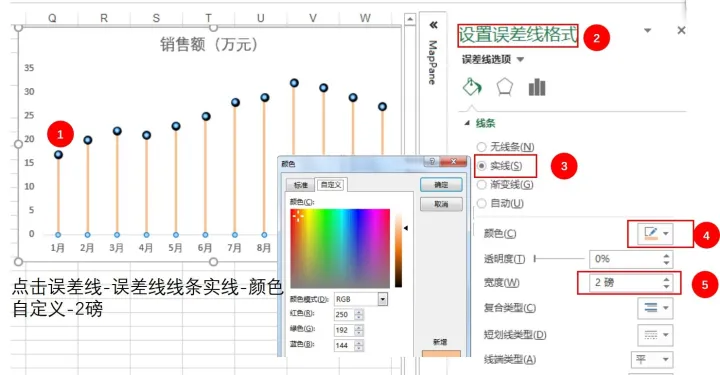Image resolution: width=720 pixels, height=375 pixels.
Task: Switch to 自定义 tab in color dialog
Action: [331, 185]
